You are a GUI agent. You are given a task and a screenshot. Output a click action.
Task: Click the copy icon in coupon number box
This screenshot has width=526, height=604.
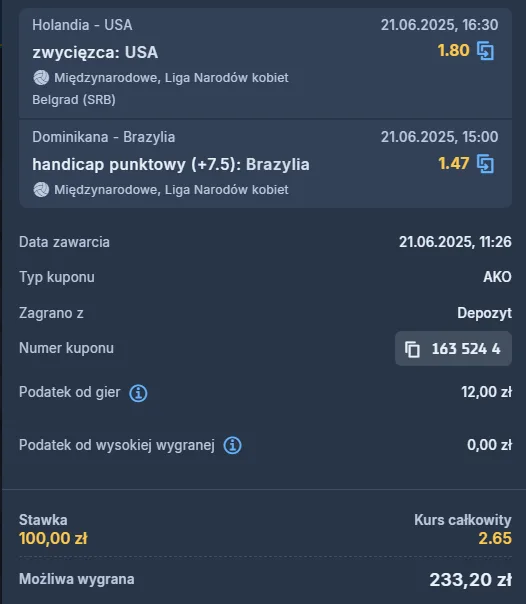pos(412,349)
